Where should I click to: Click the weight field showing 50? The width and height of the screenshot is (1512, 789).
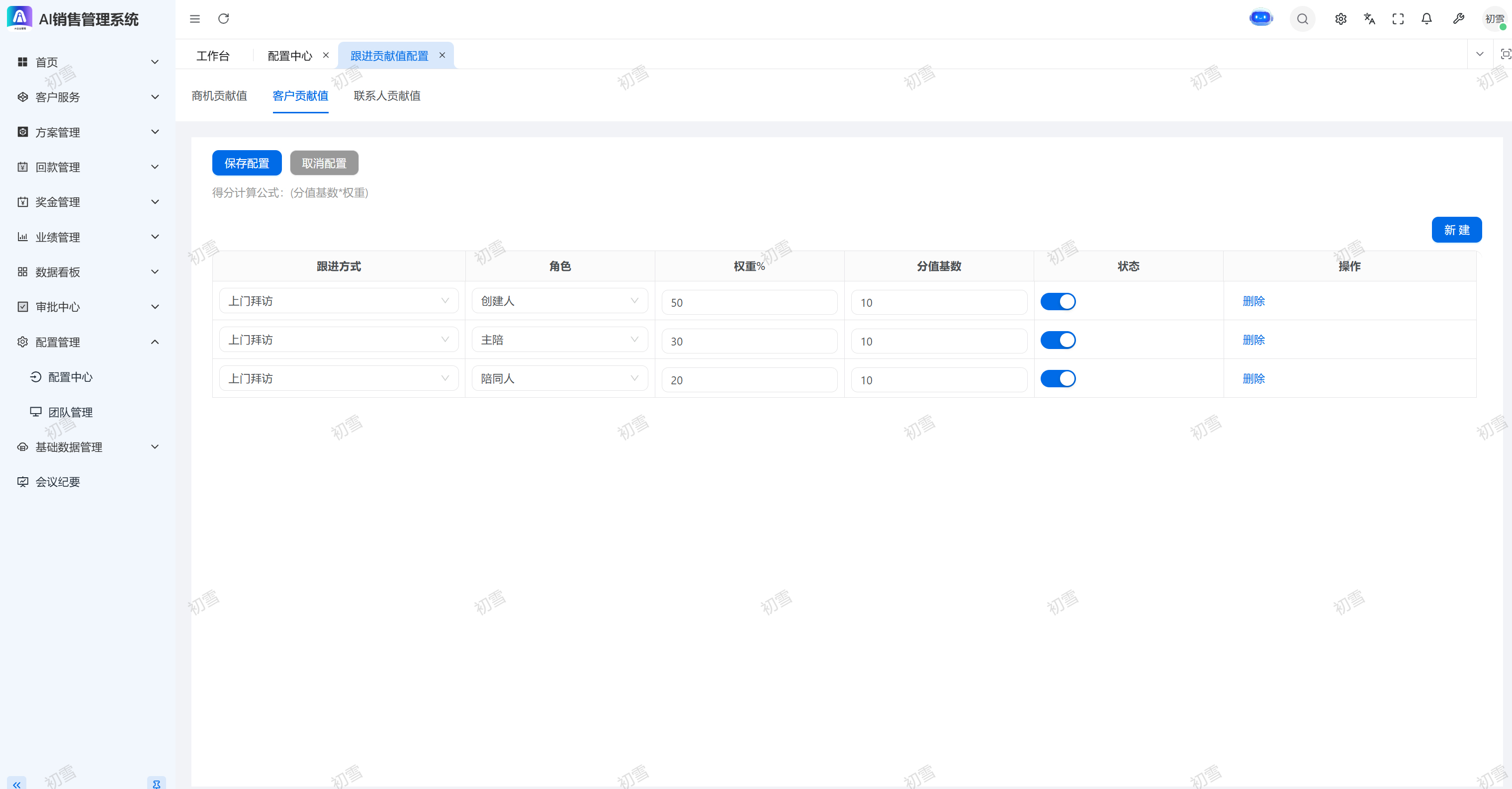click(x=749, y=302)
